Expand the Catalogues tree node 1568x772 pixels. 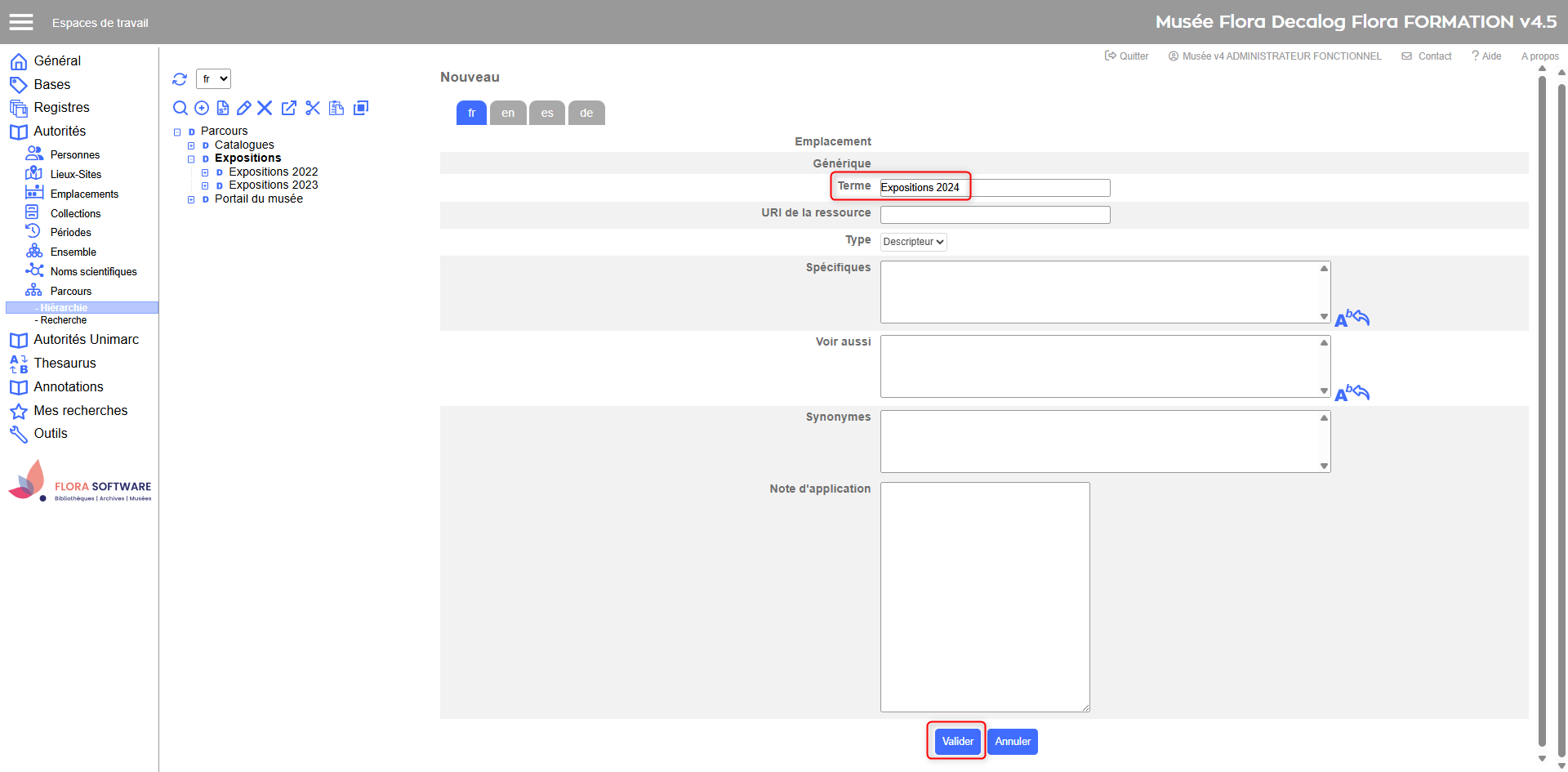click(191, 145)
